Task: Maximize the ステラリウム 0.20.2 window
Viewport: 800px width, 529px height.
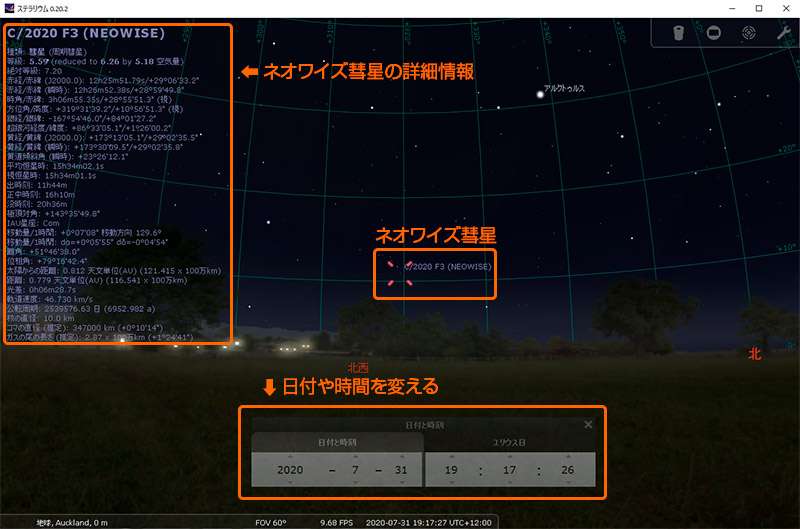Action: (x=759, y=8)
